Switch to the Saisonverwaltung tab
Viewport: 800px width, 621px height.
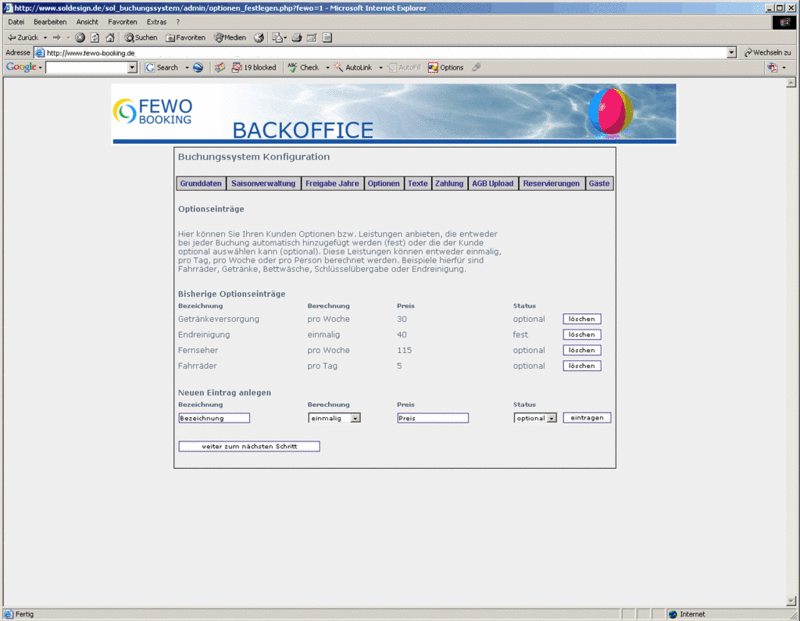pos(263,184)
